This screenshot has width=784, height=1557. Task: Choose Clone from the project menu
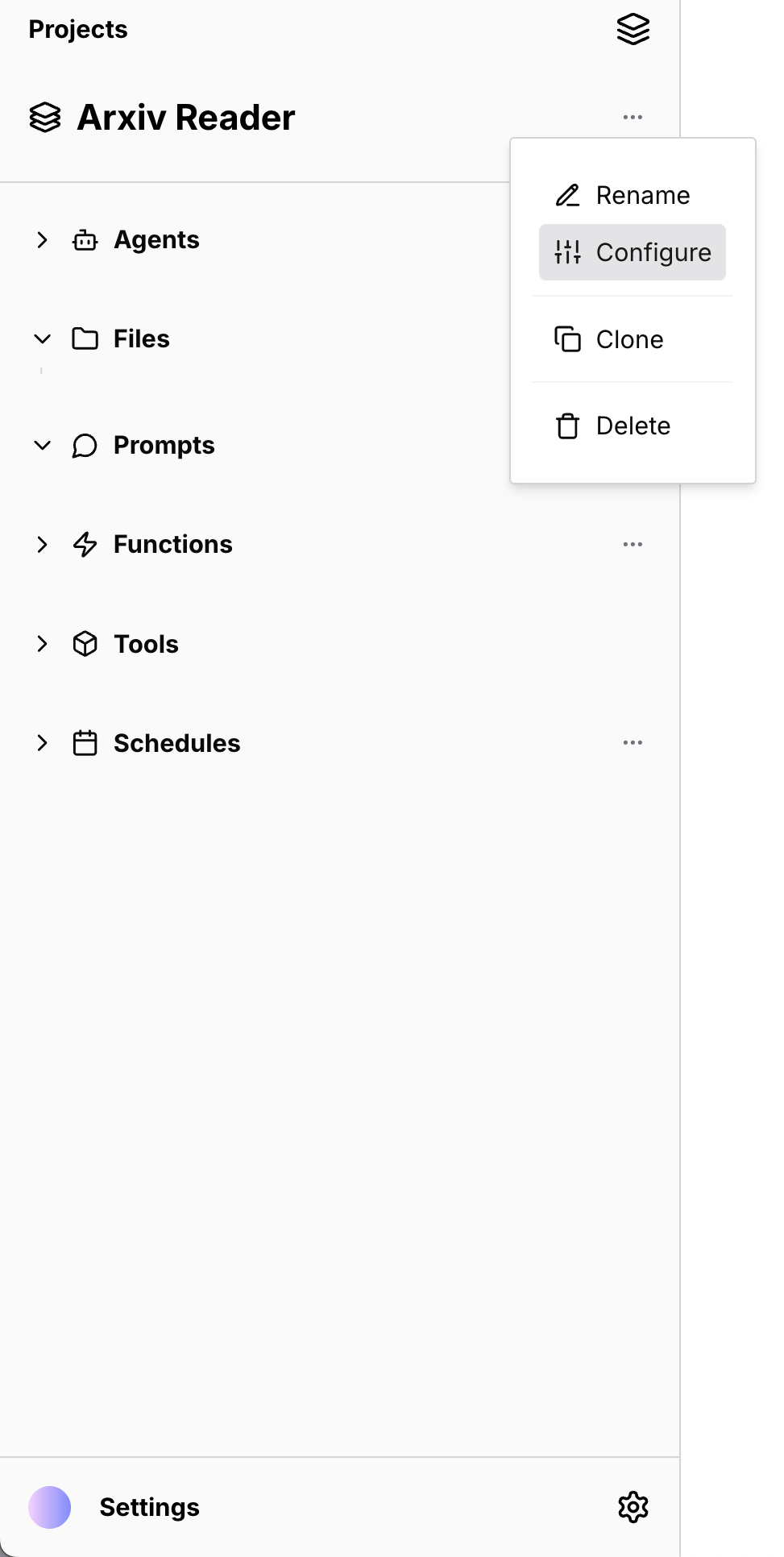pos(629,339)
